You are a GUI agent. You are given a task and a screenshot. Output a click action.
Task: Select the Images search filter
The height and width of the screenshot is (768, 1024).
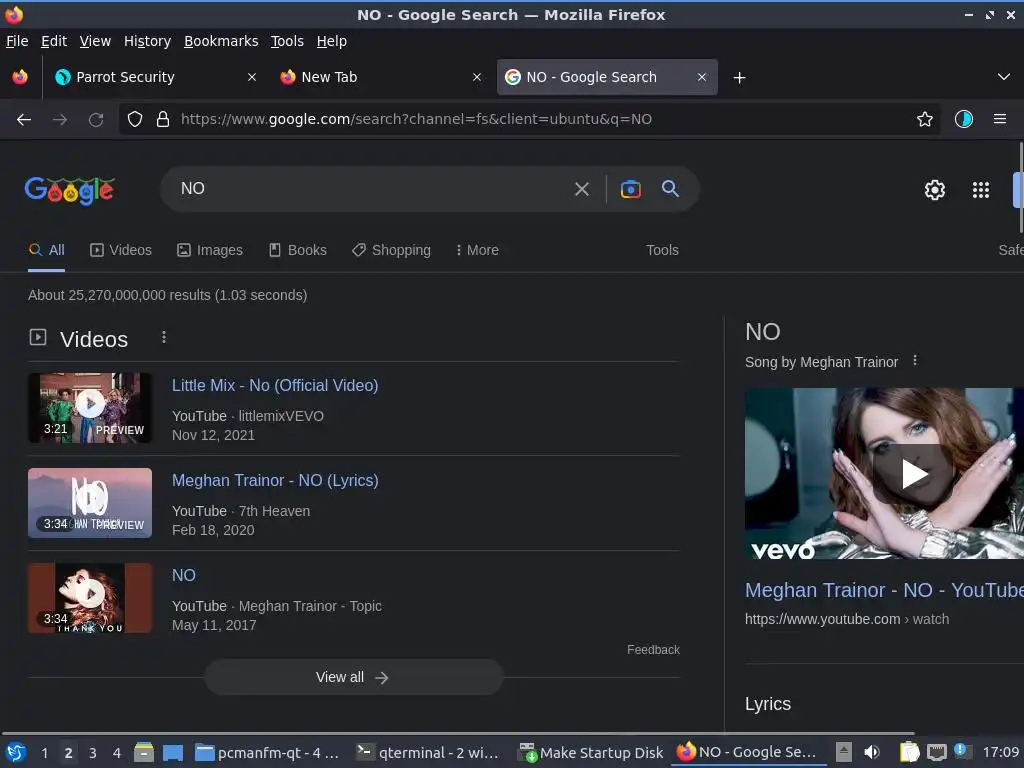pos(210,250)
